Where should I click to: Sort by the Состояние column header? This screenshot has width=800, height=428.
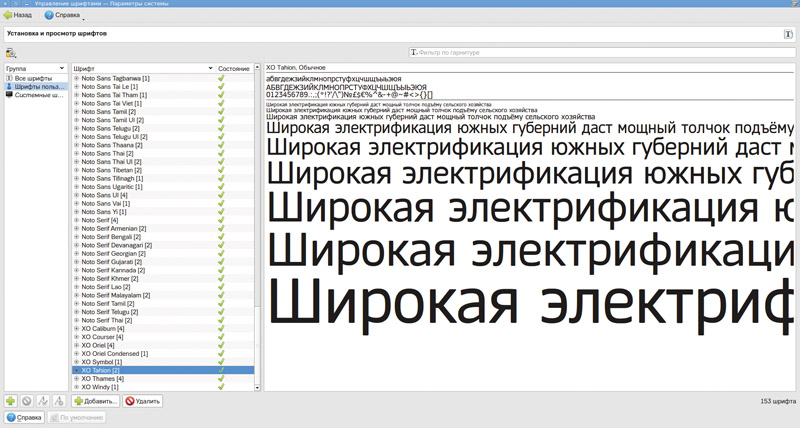tap(234, 68)
